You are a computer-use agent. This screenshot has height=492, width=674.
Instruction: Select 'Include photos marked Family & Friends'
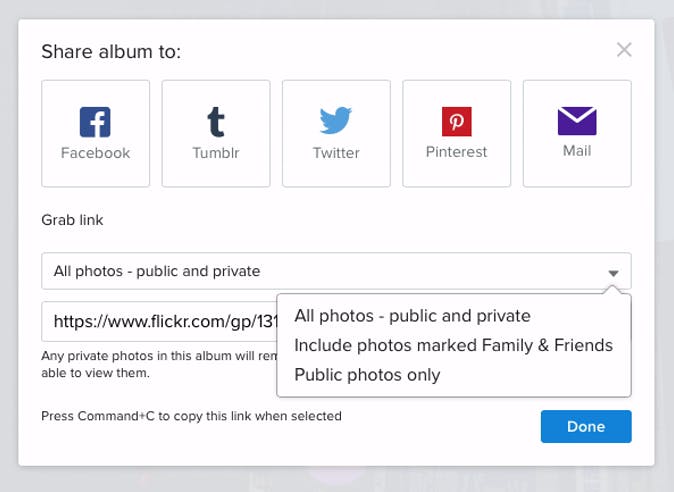tap(453, 346)
